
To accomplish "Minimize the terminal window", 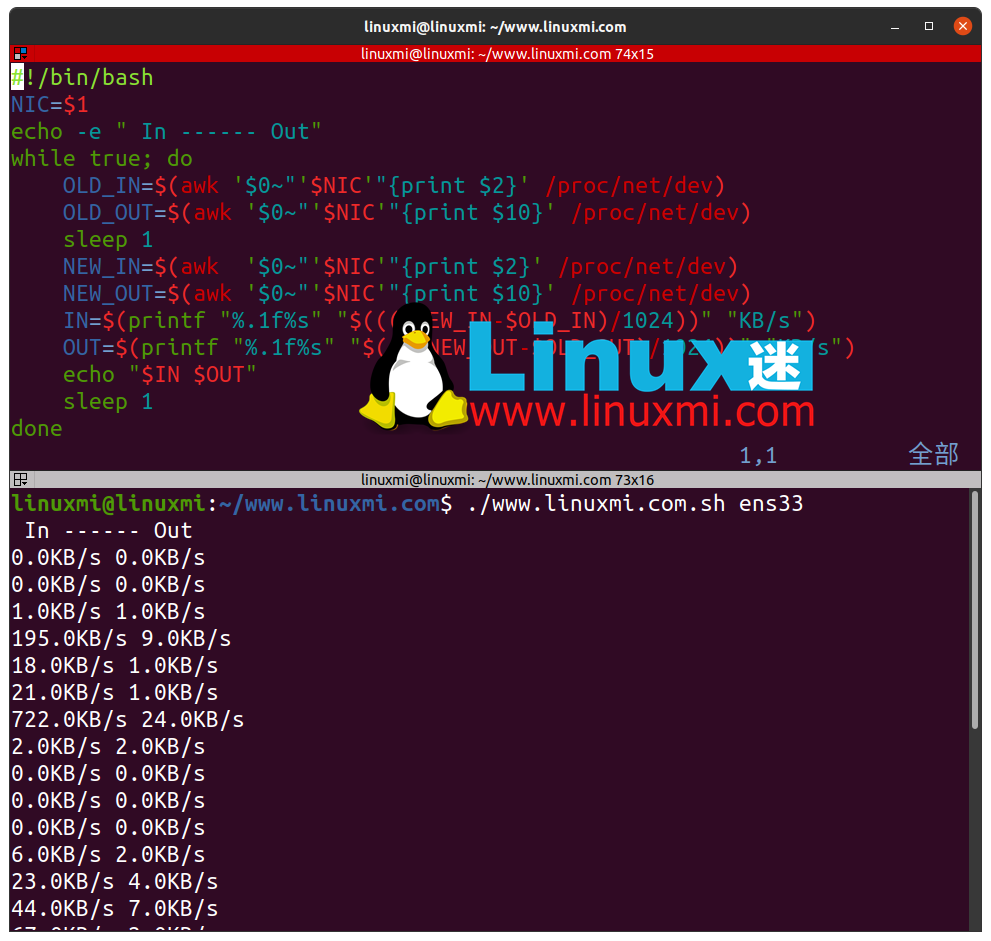I will [x=894, y=27].
